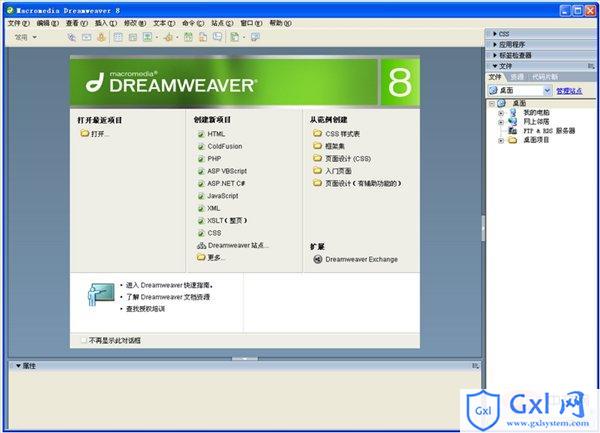This screenshot has width=600, height=433.
Task: Click the Email Link envelope icon
Action: [x=87, y=37]
